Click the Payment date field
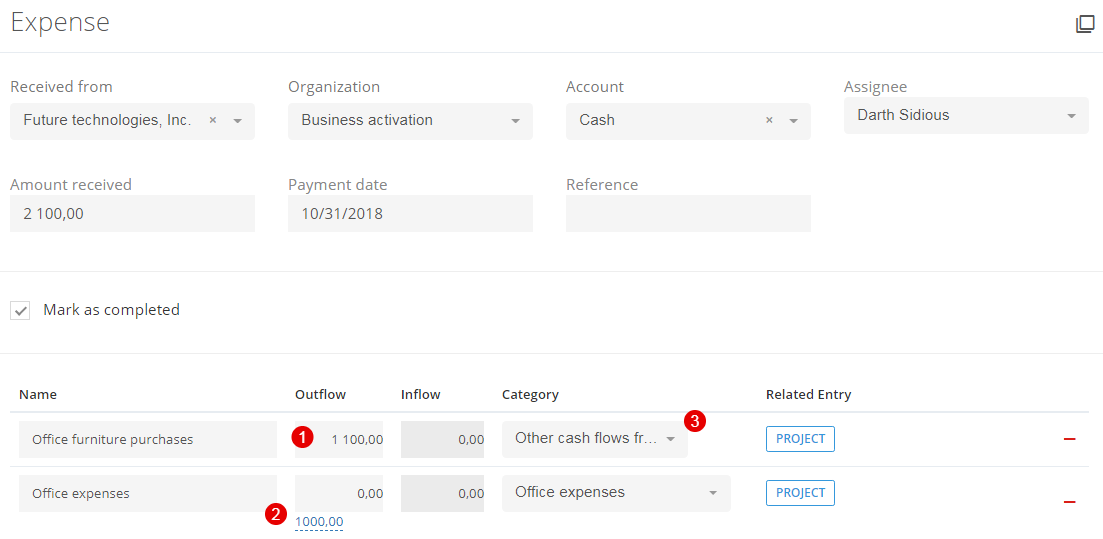Screen dimensions: 1103x539 pos(410,213)
